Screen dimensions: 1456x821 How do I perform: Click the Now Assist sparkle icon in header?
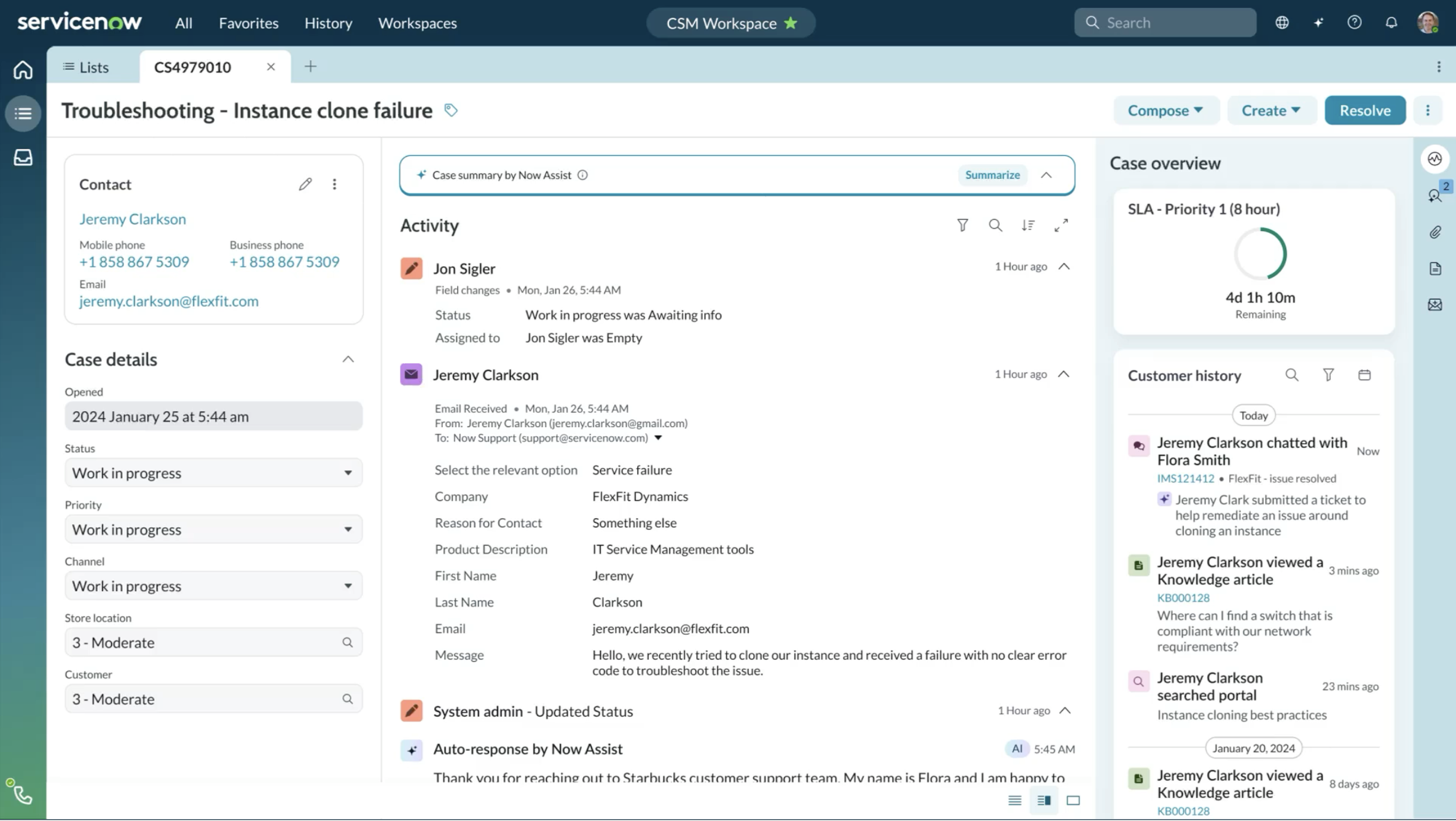point(1318,23)
